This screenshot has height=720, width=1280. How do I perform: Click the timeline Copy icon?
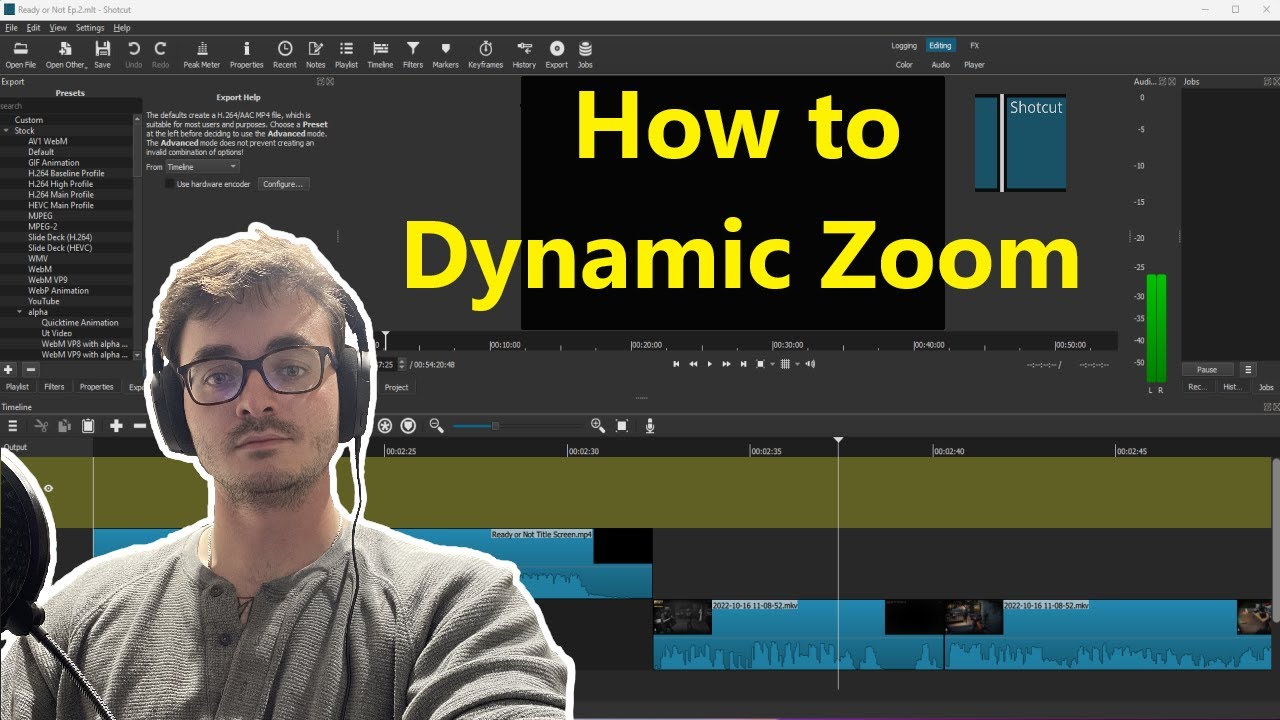coord(65,426)
